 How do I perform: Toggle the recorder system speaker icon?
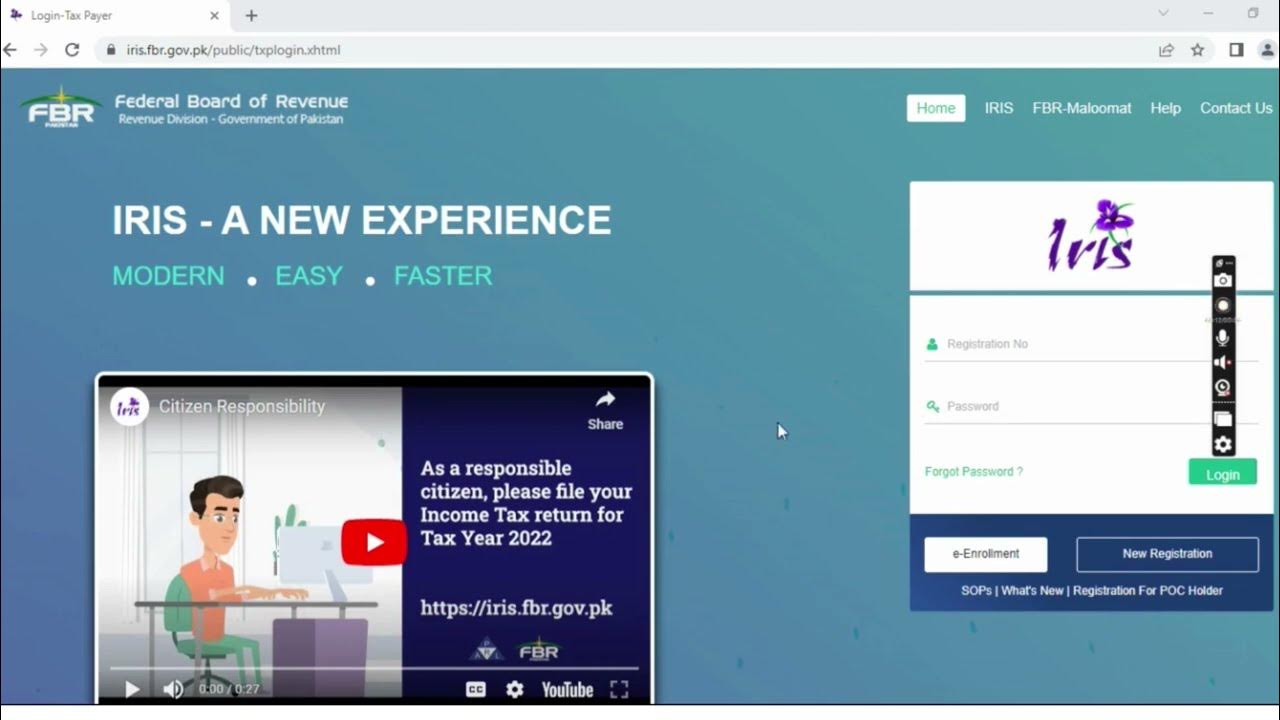pyautogui.click(x=1222, y=362)
